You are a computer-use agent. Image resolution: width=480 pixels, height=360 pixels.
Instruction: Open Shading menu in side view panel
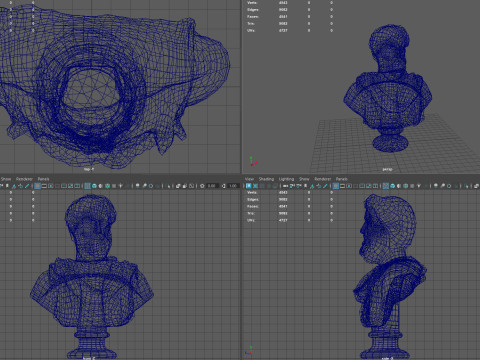click(x=266, y=179)
